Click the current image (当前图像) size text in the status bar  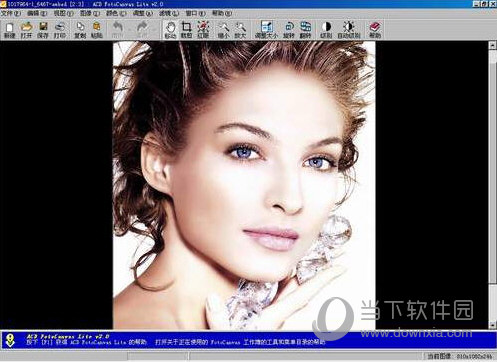[460, 356]
